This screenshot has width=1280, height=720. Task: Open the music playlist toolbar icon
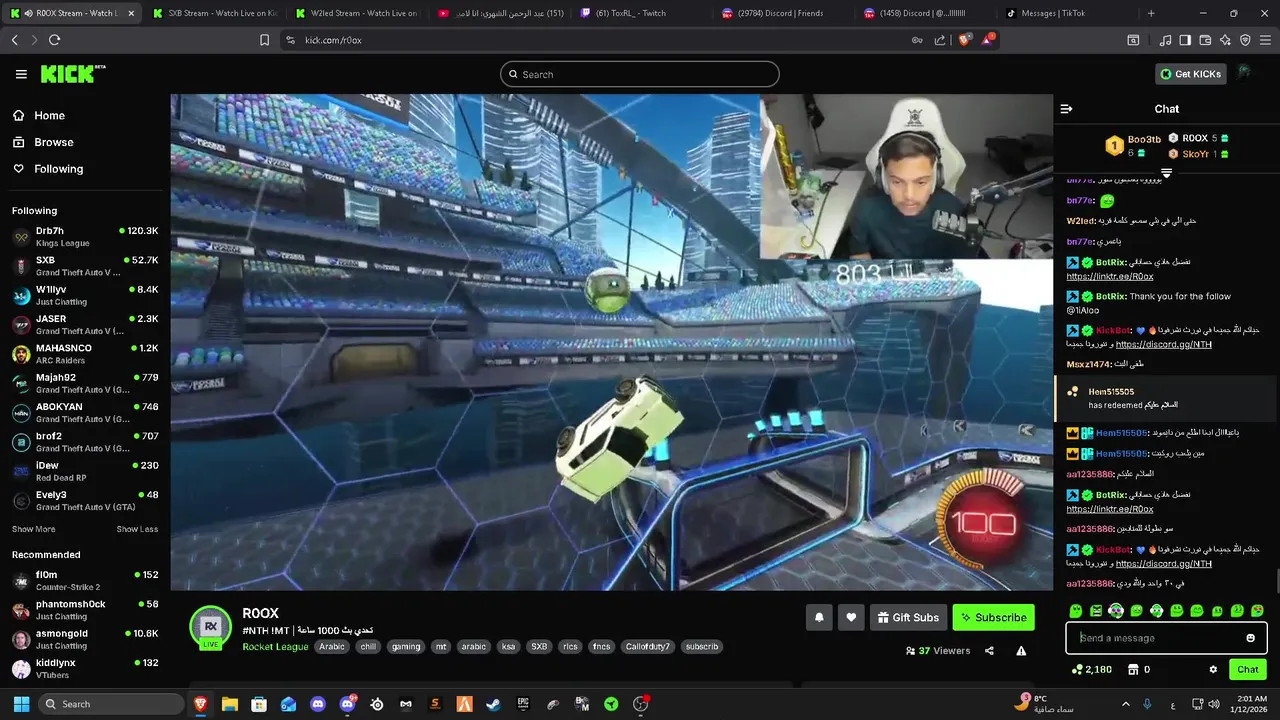1165,40
